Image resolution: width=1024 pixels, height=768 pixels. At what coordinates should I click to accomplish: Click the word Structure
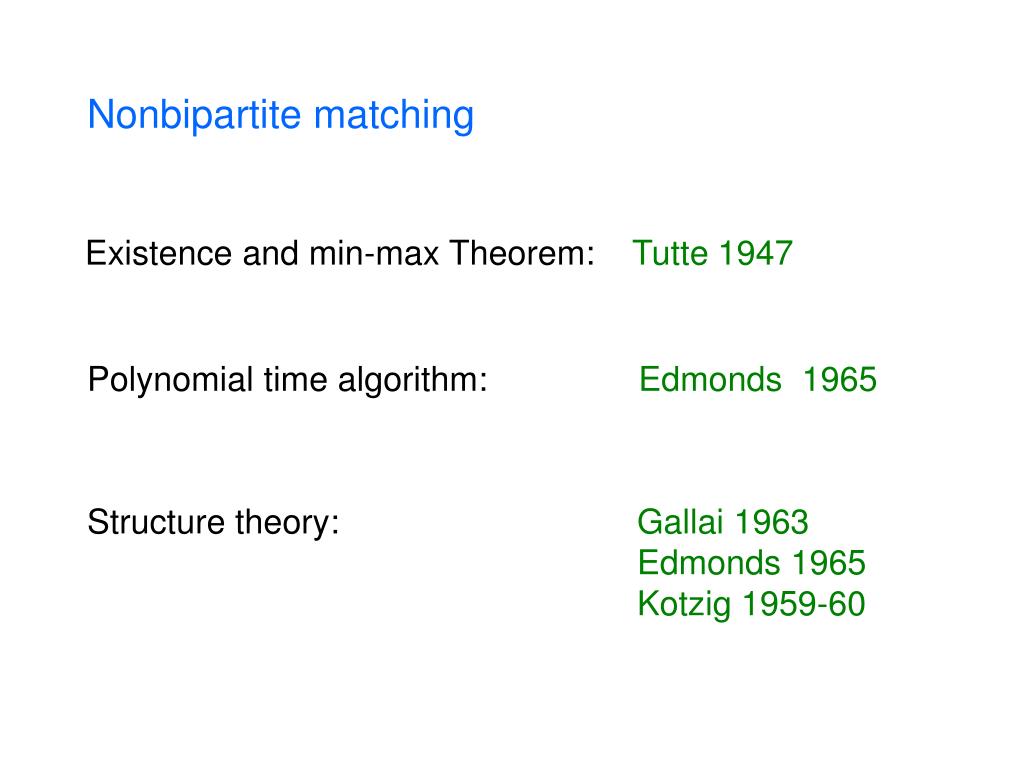tap(155, 522)
